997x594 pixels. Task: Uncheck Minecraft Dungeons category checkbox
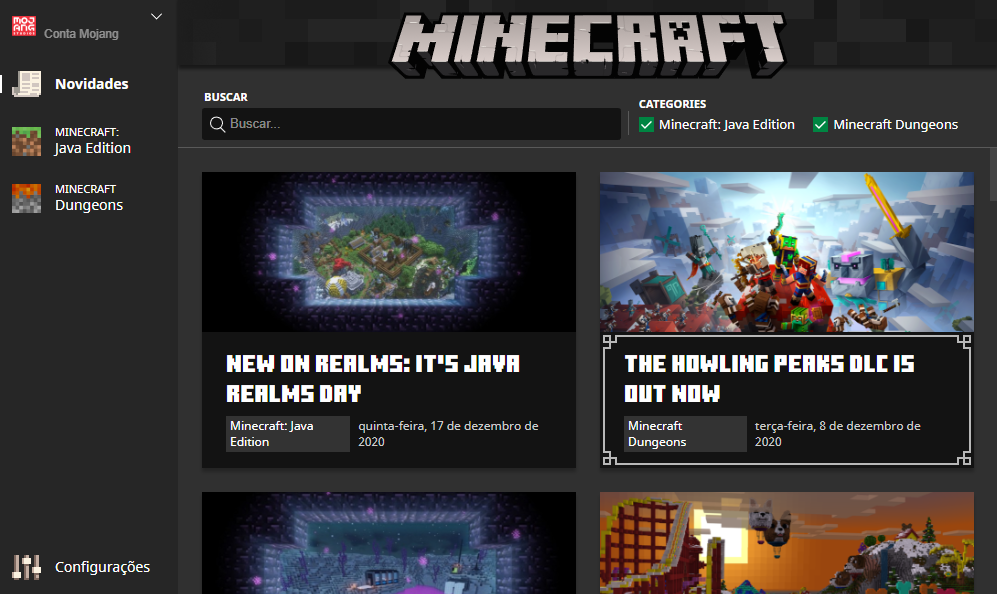[x=820, y=125]
